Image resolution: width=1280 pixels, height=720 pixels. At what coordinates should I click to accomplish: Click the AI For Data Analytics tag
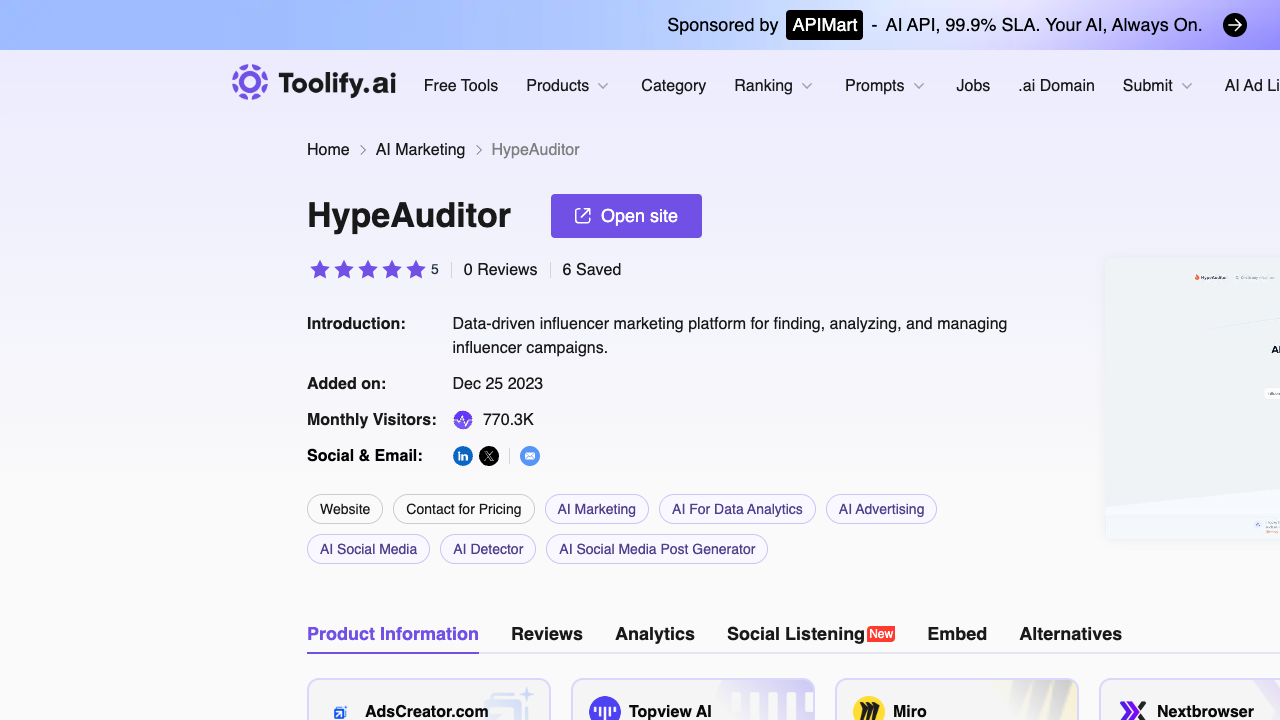[737, 509]
